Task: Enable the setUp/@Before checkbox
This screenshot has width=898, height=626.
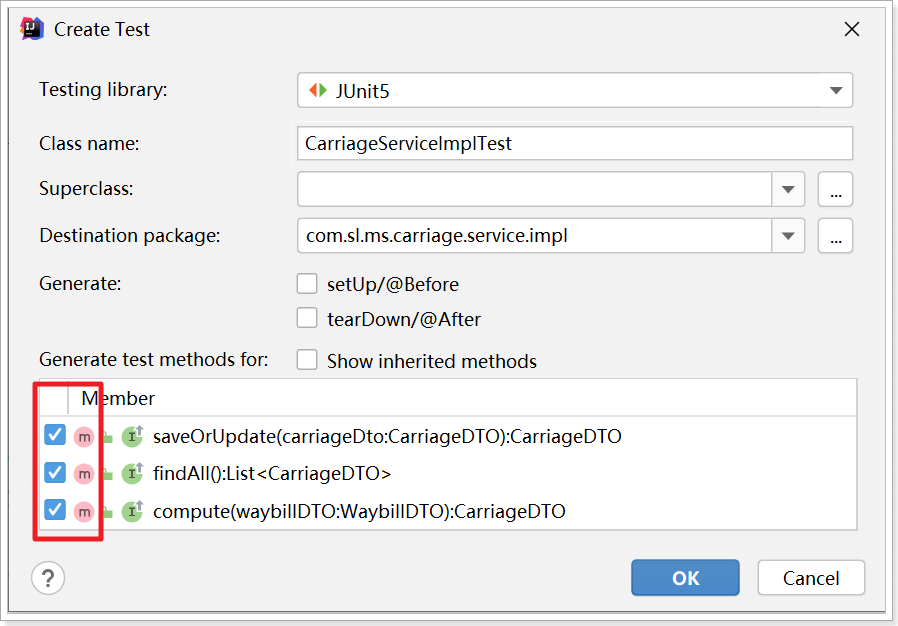Action: click(x=307, y=284)
